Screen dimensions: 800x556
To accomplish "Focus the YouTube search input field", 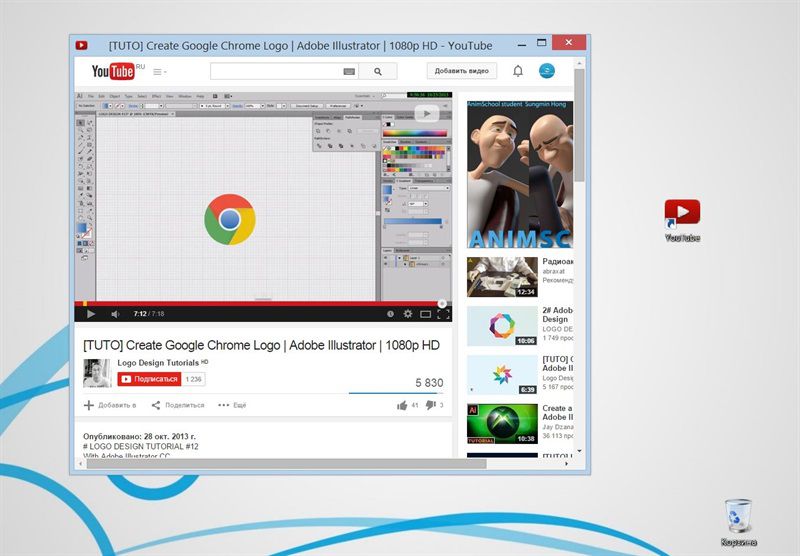I will pos(276,71).
